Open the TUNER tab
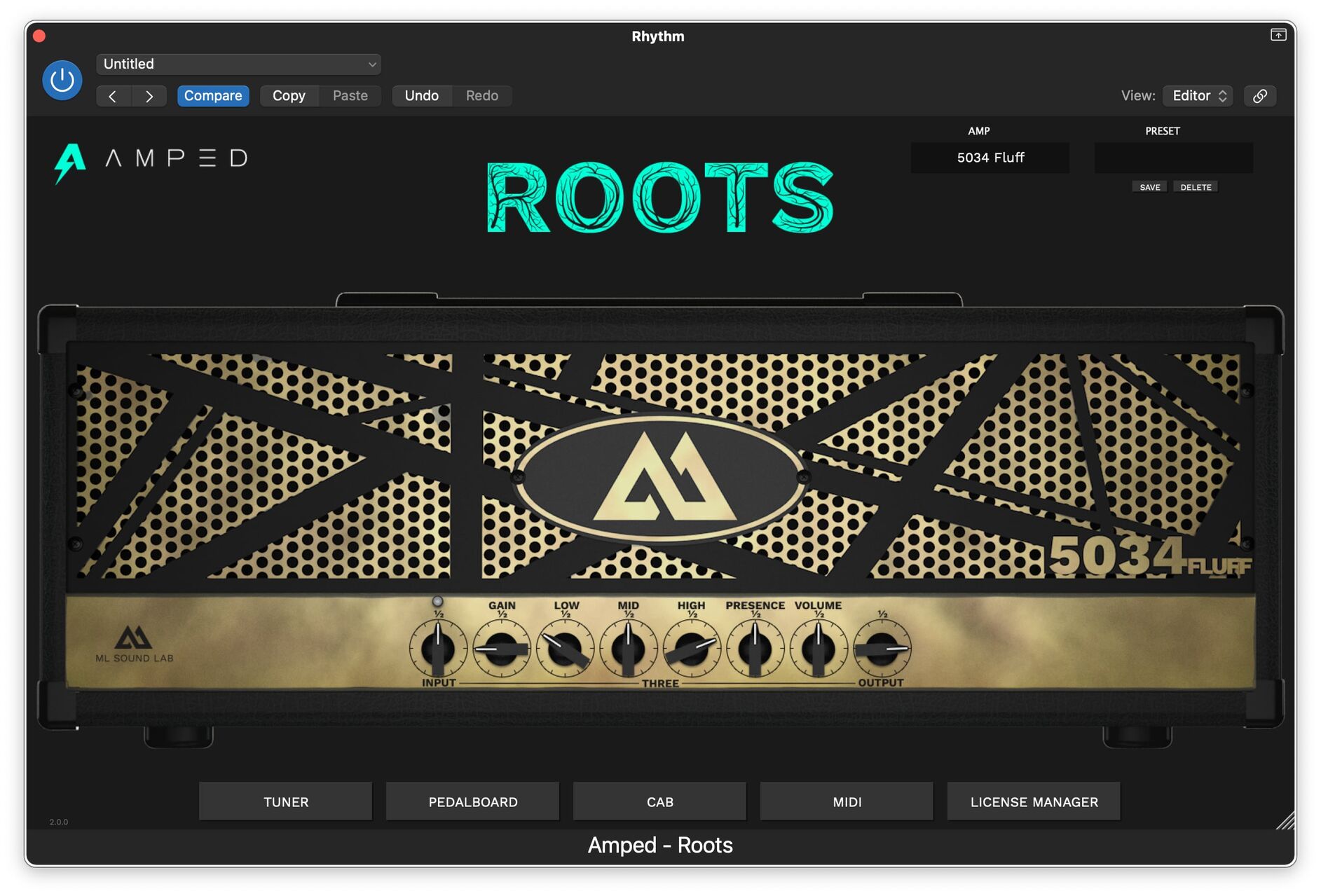The height and width of the screenshot is (896, 1321). pyautogui.click(x=286, y=801)
